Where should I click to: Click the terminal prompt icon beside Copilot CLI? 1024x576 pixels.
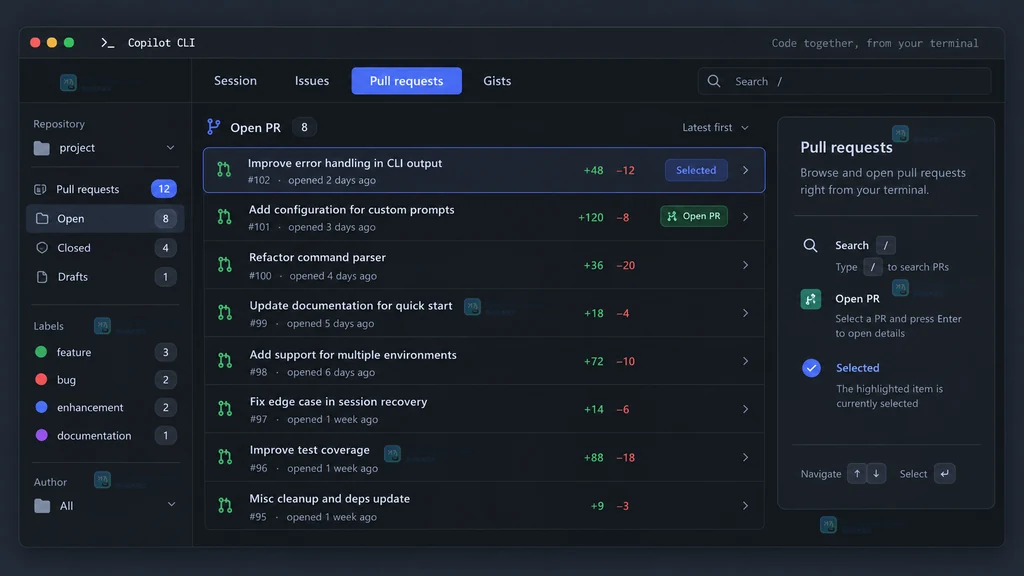coord(108,43)
